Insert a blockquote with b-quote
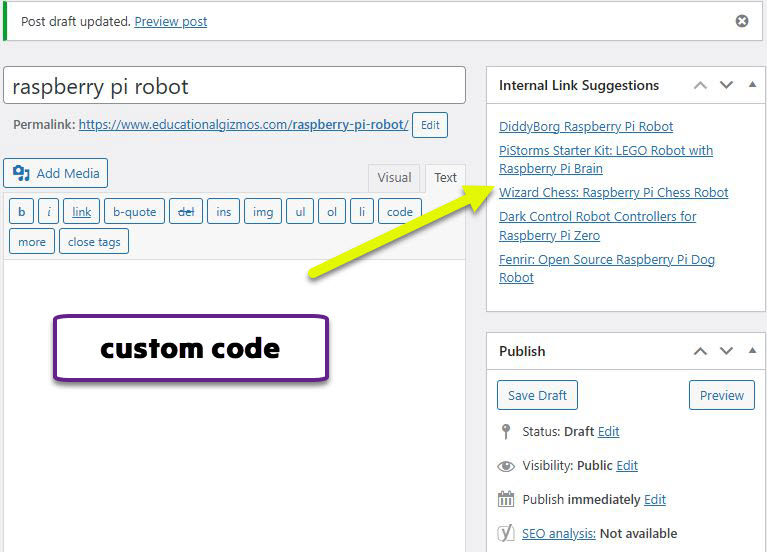 pos(135,211)
